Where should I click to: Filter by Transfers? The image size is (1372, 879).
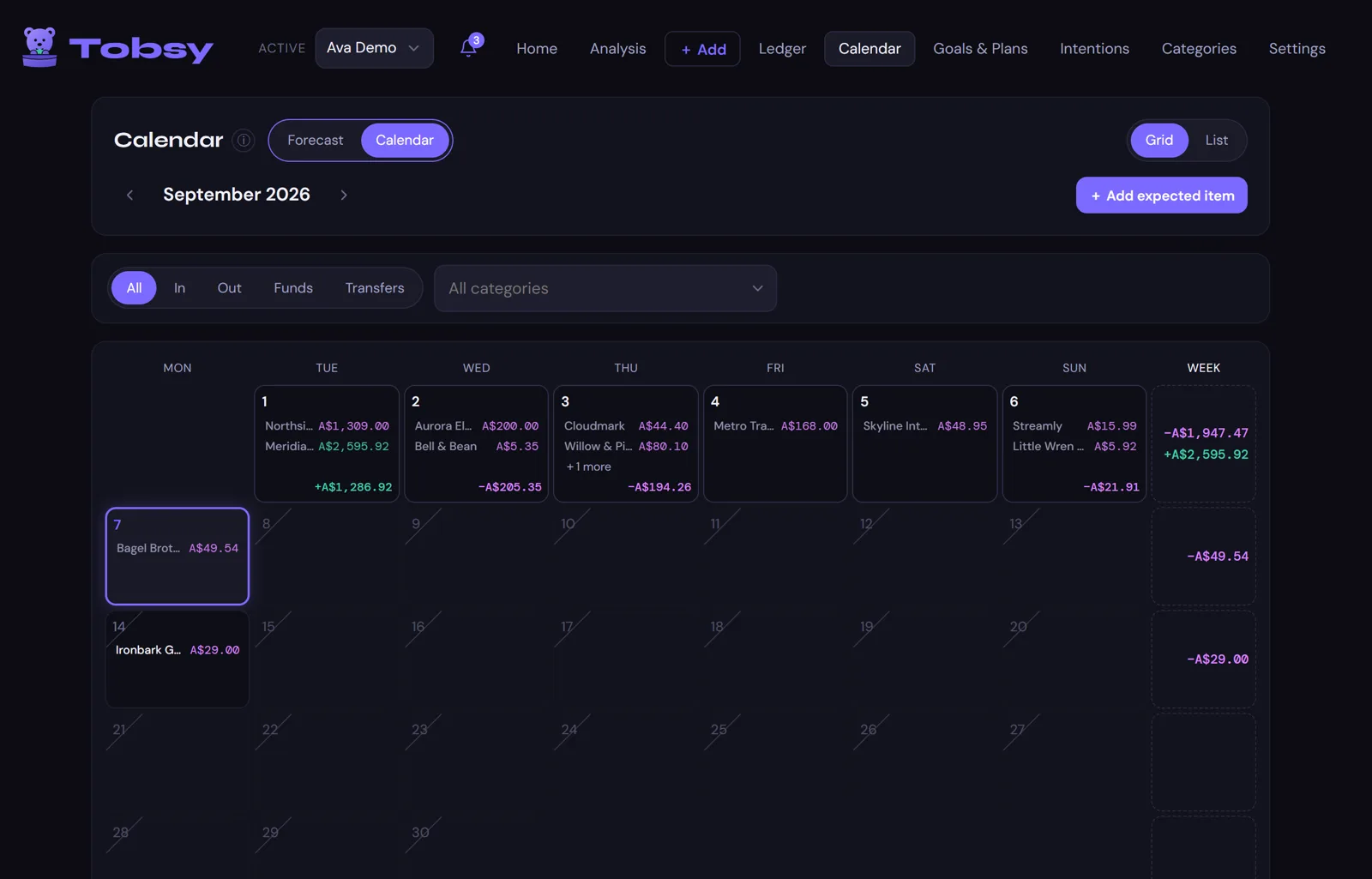click(x=375, y=288)
